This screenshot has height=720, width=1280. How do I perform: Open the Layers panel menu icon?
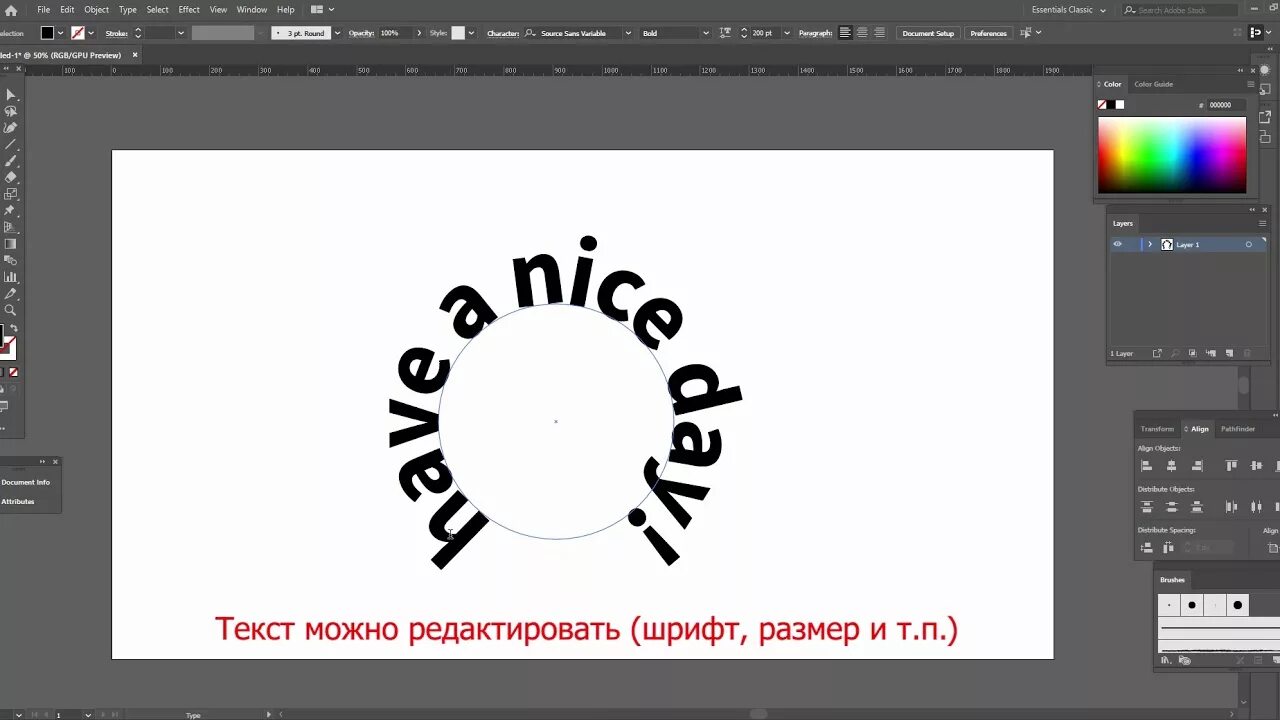(1262, 223)
